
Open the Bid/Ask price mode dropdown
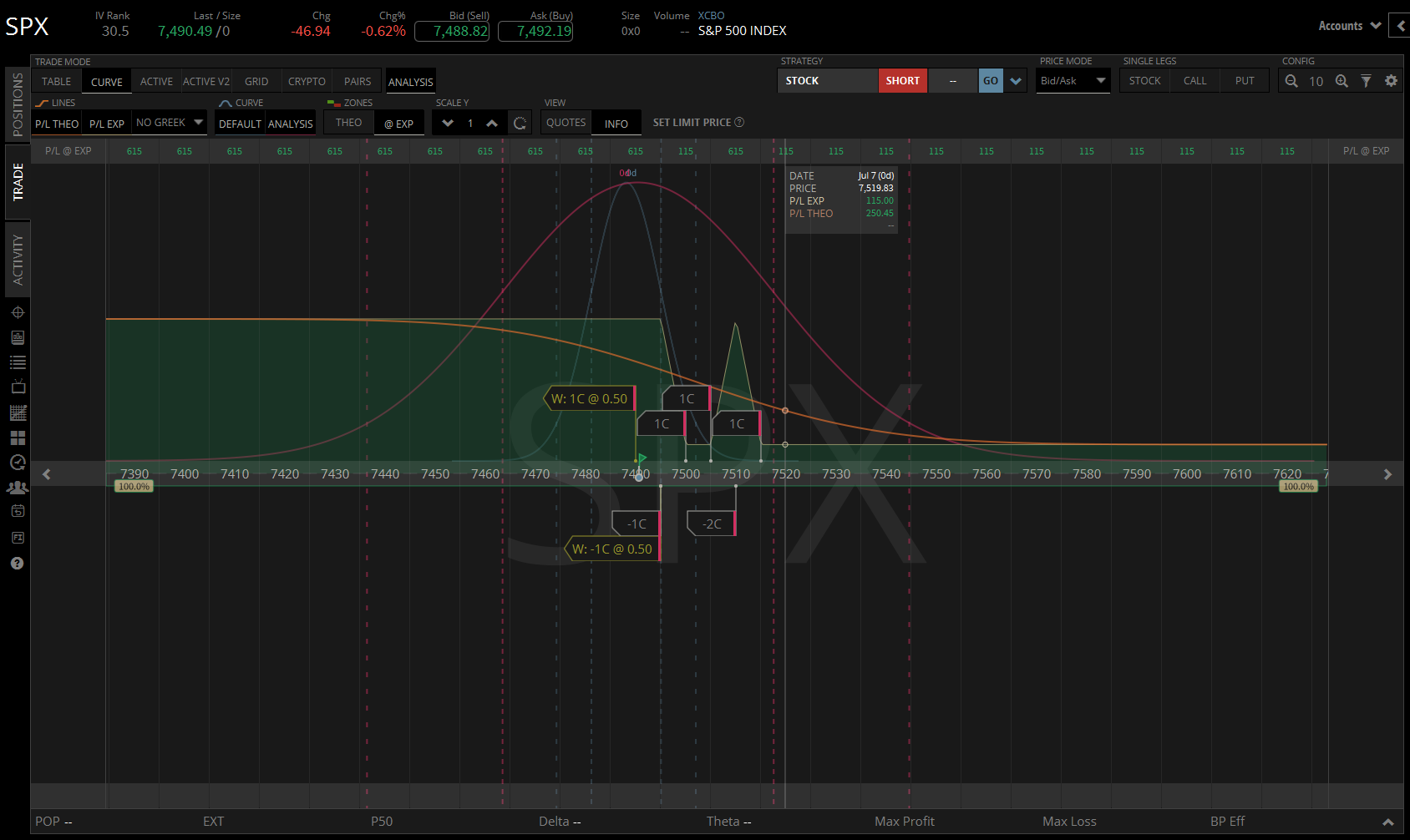click(1073, 81)
